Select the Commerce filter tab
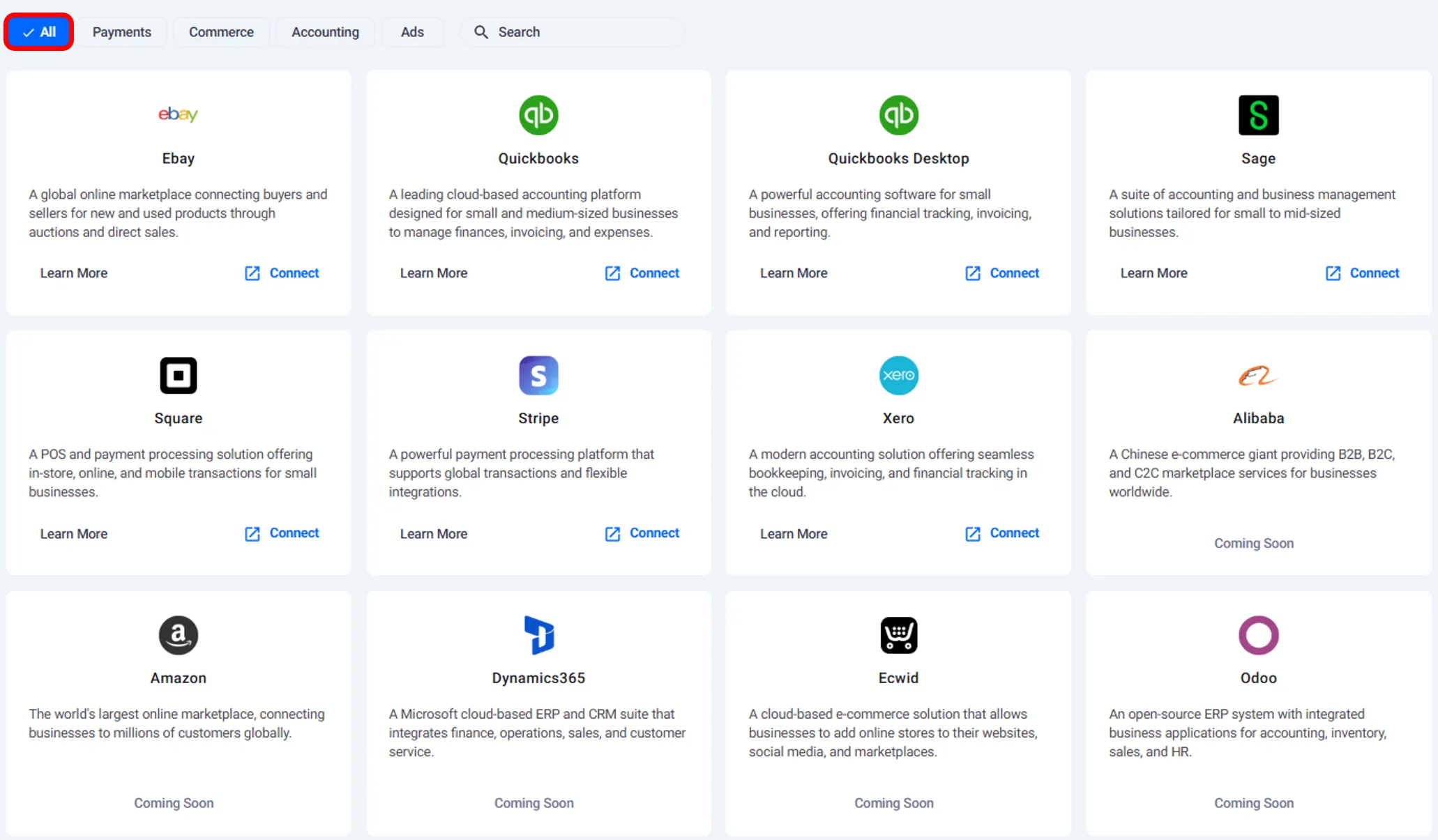1438x840 pixels. coord(221,32)
